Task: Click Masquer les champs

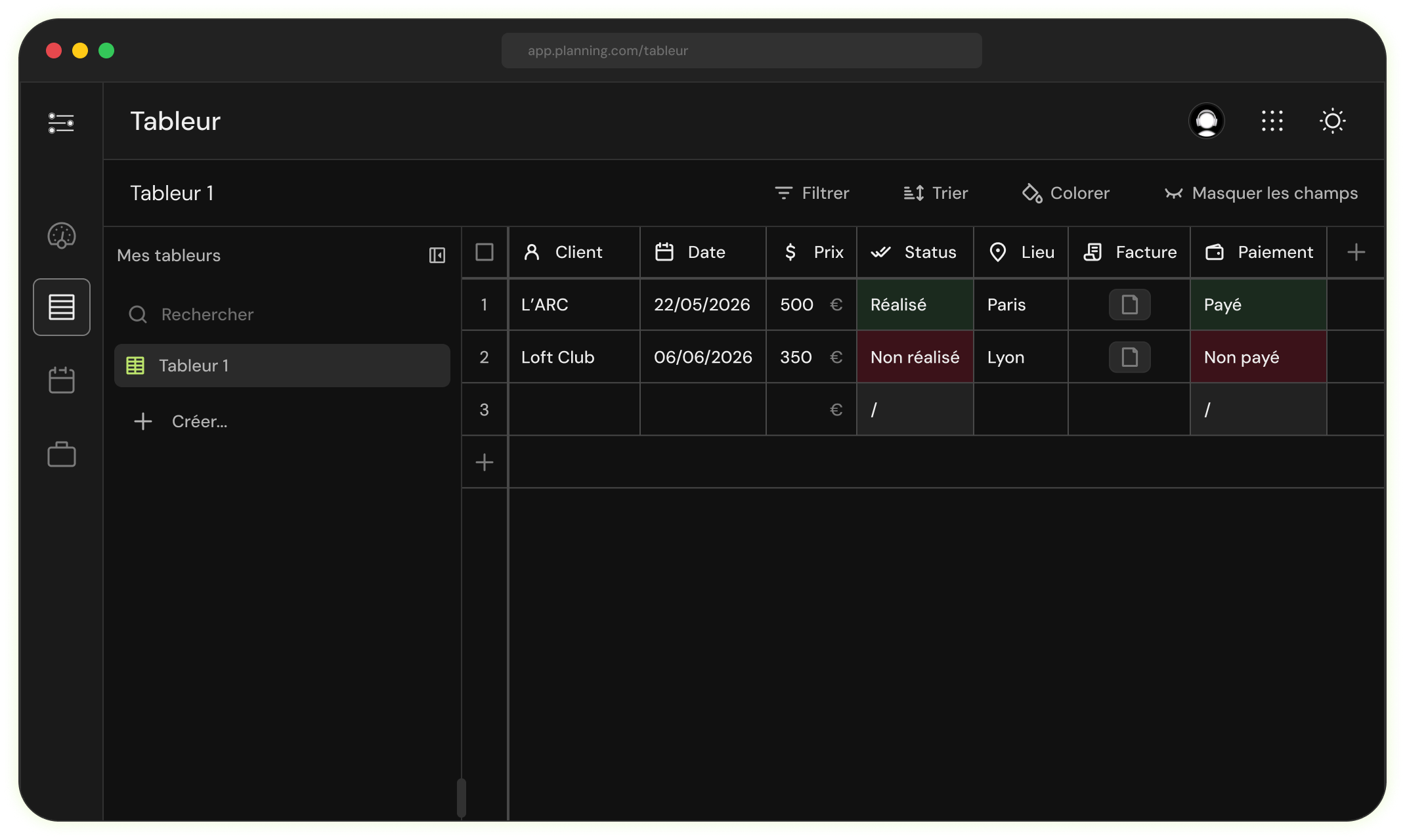Action: [1261, 193]
